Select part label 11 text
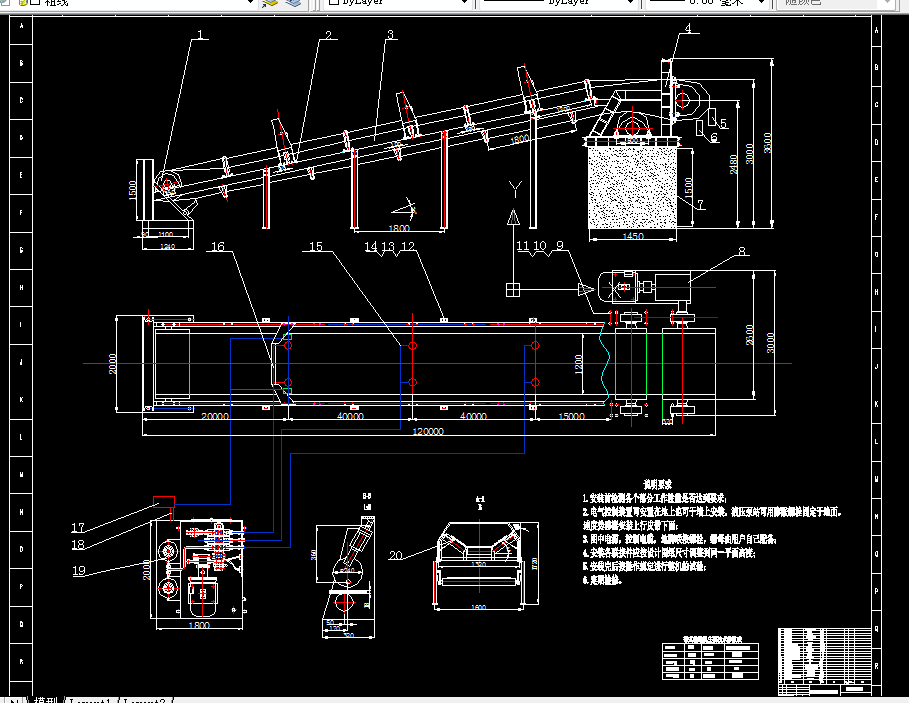The width and height of the screenshot is (909, 703). [x=523, y=245]
